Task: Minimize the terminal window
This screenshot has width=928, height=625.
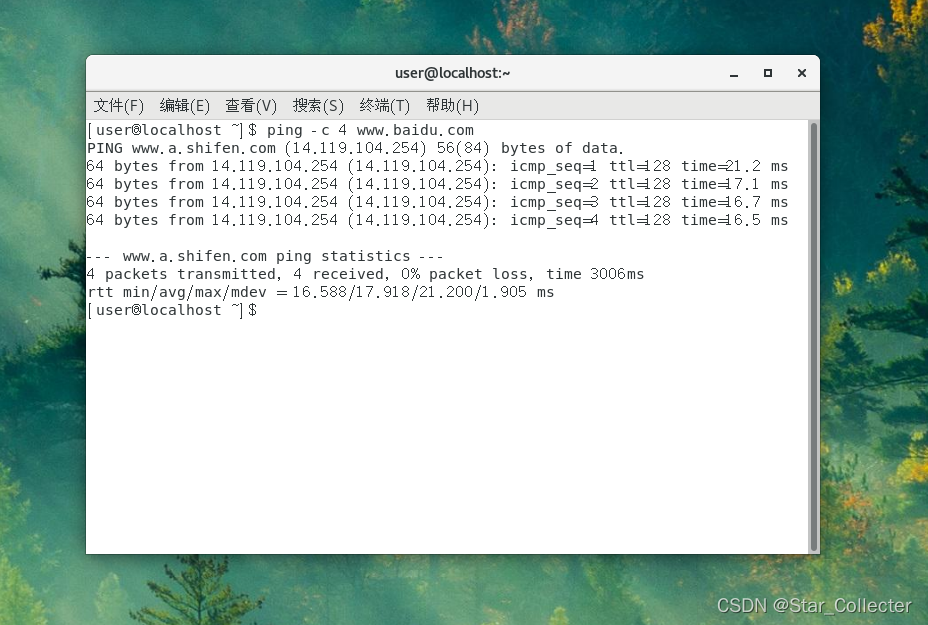Action: coord(734,73)
